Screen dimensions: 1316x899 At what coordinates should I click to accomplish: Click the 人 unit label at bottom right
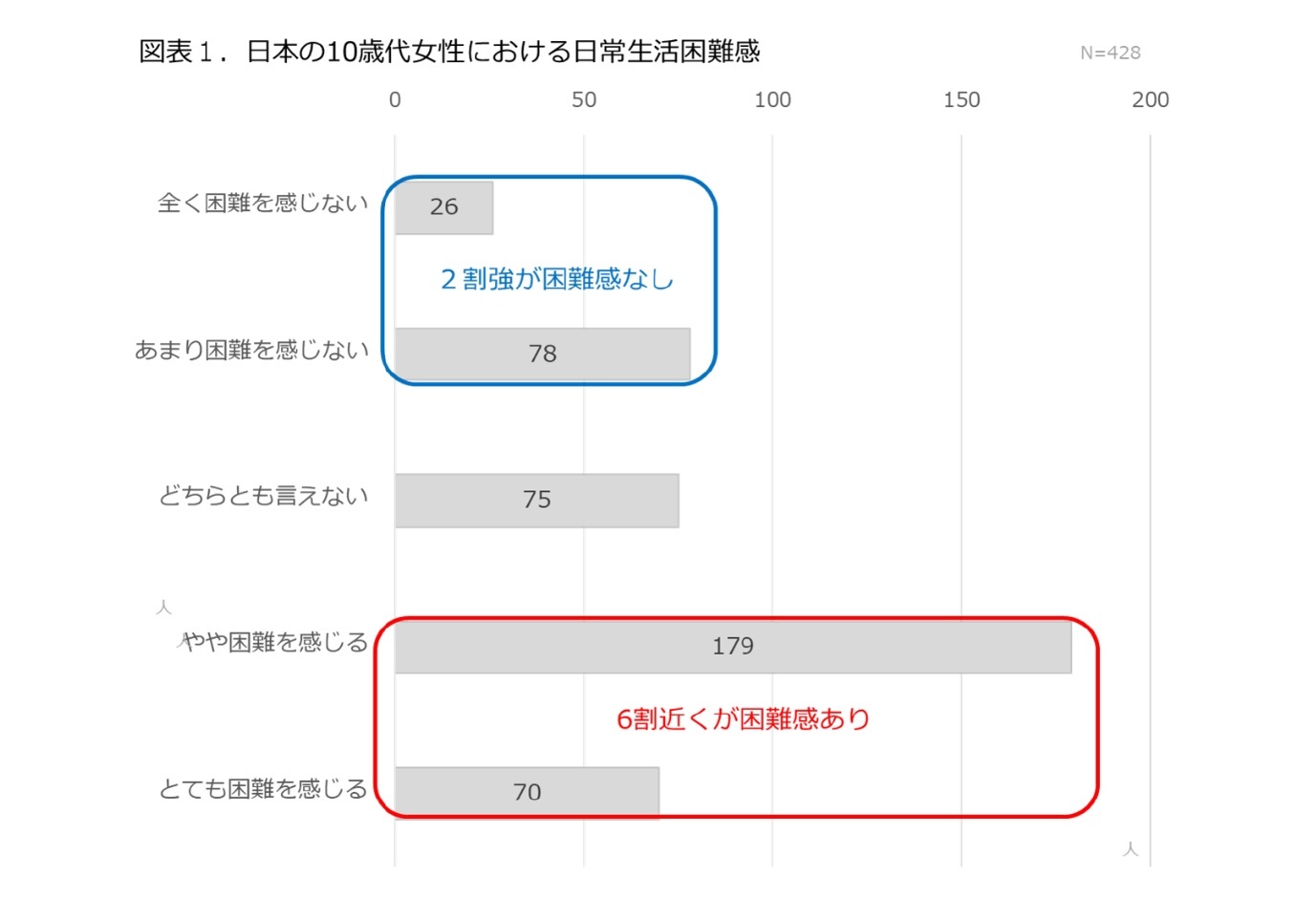(1131, 848)
